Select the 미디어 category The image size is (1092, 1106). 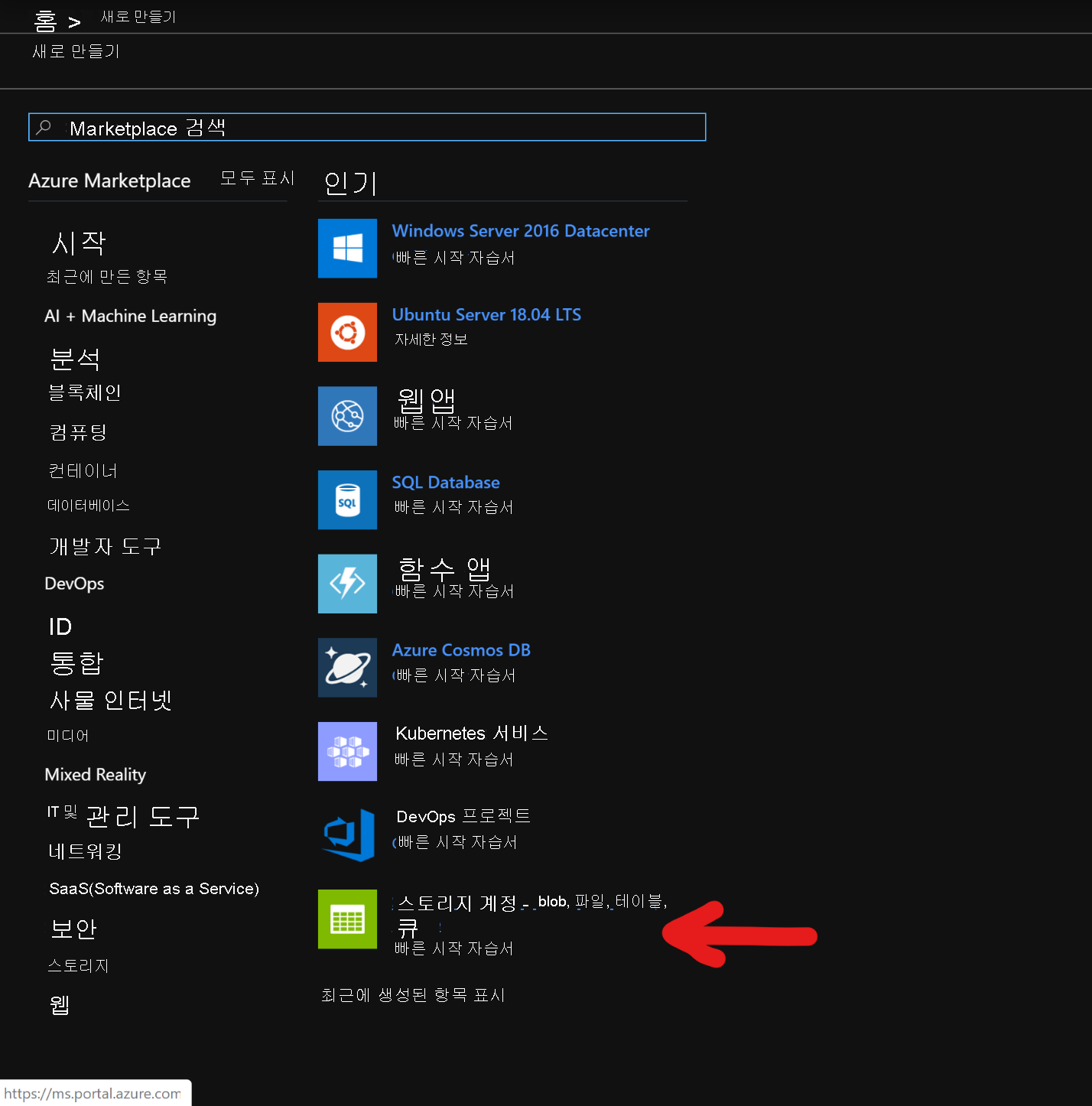pyautogui.click(x=68, y=736)
